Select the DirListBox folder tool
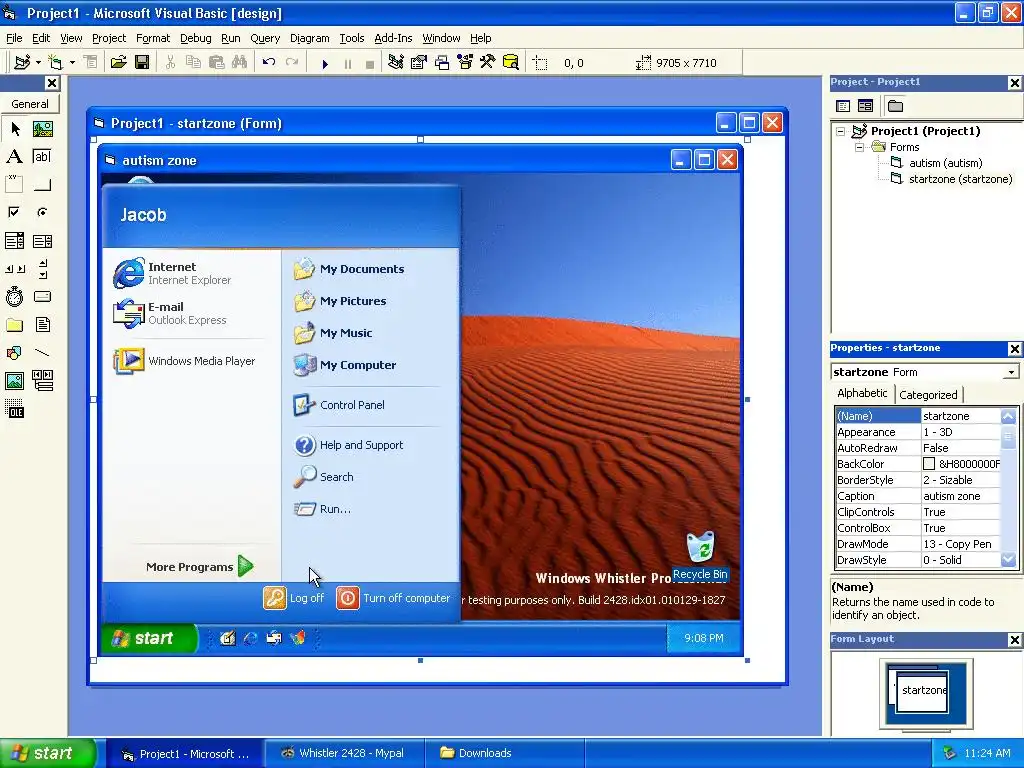 pyautogui.click(x=15, y=325)
